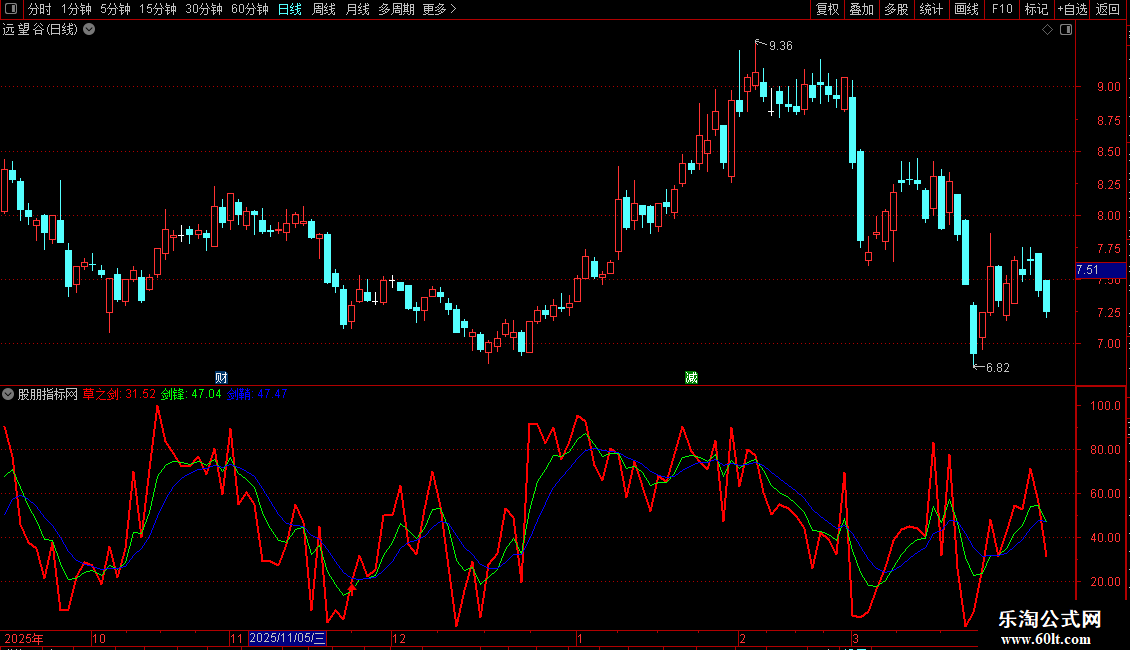
Task: Switch to 周线 weekly chart
Action: (x=324, y=9)
